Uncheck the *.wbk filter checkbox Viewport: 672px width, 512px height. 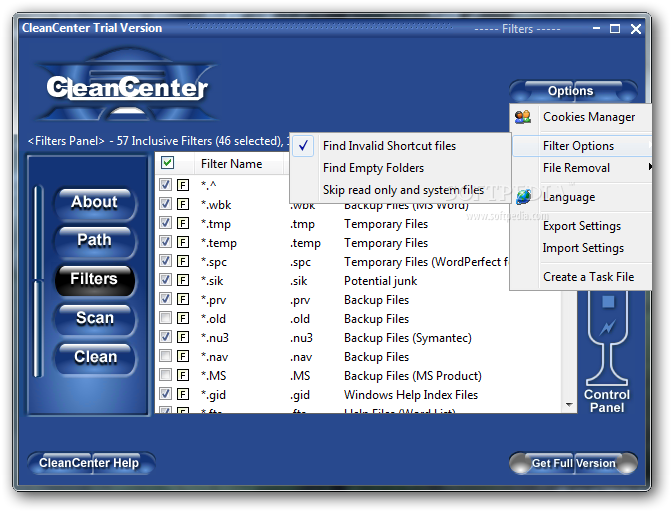(x=165, y=204)
